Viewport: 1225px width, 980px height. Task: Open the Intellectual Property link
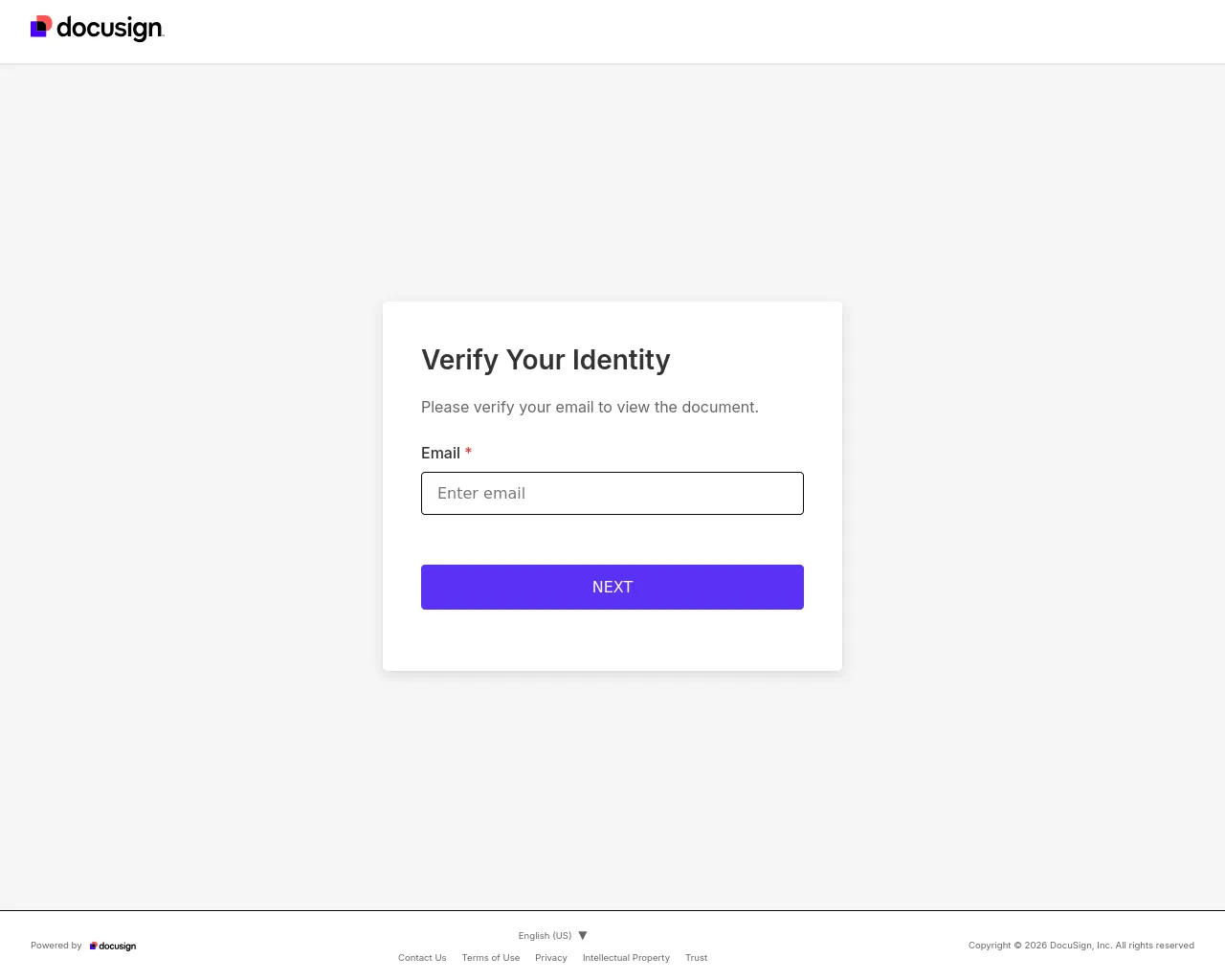[626, 957]
